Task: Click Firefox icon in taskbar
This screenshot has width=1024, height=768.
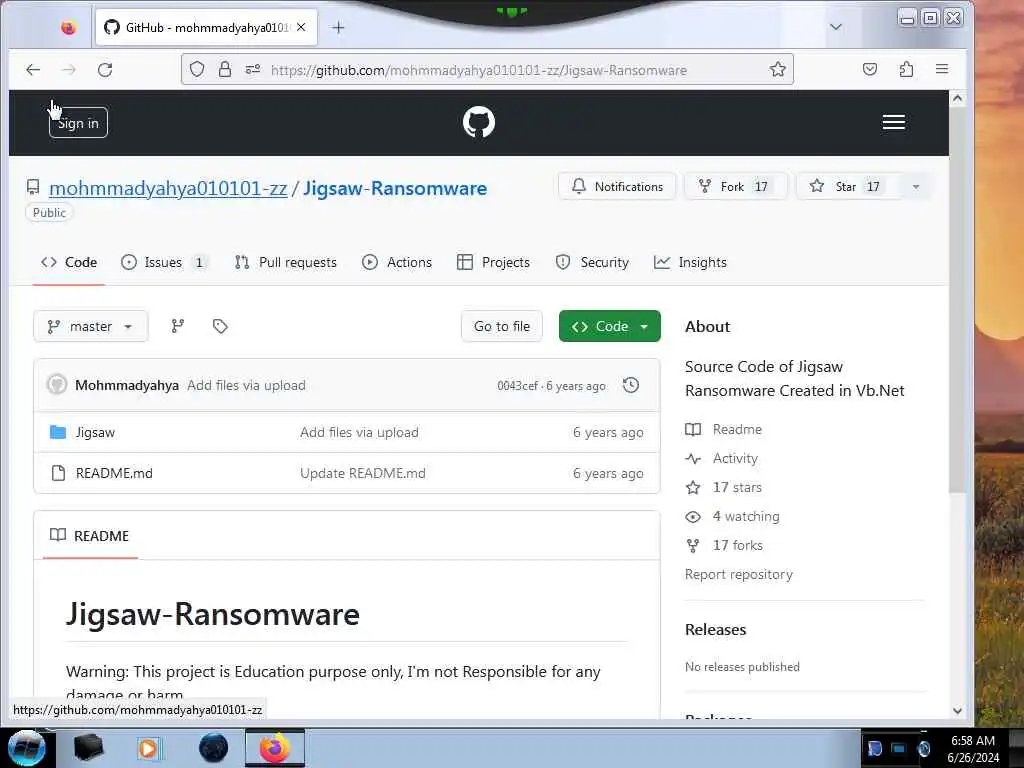Action: [274, 748]
